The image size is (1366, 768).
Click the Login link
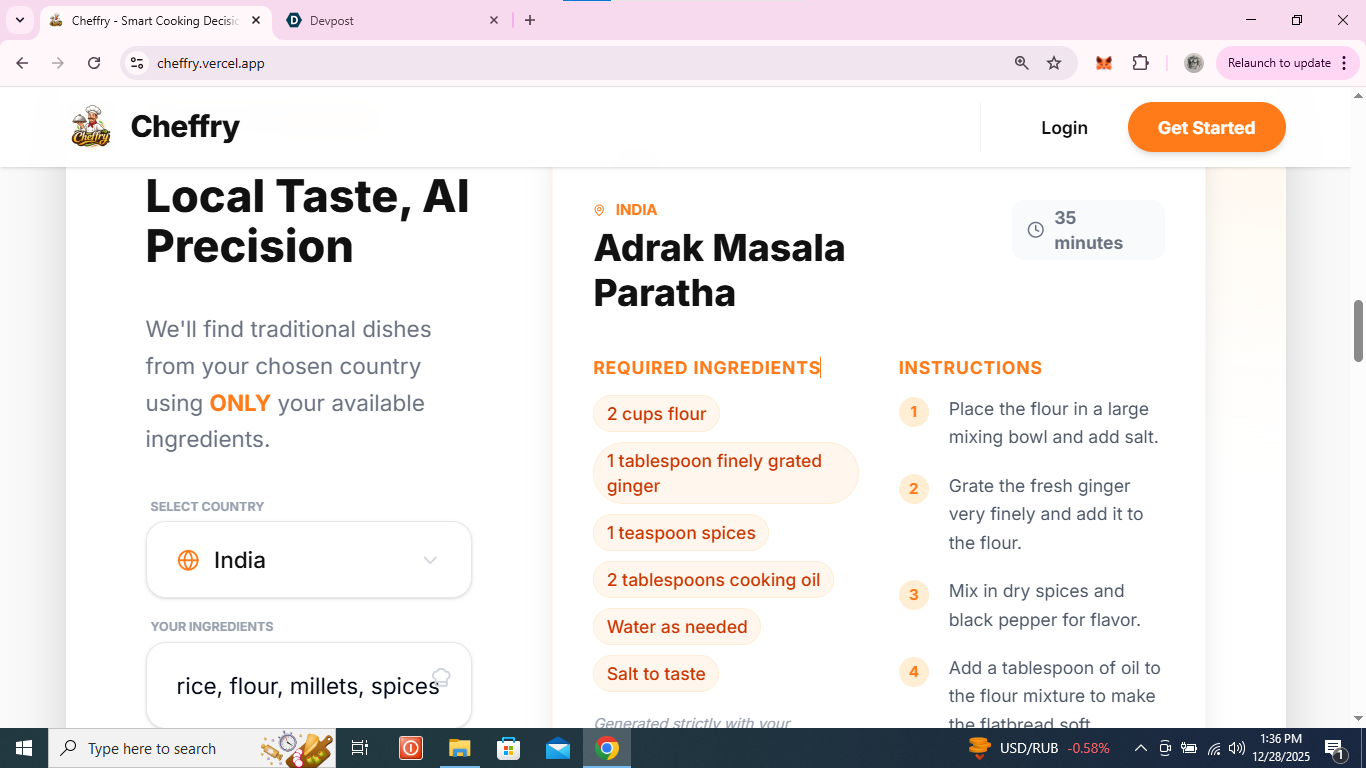[1064, 127]
